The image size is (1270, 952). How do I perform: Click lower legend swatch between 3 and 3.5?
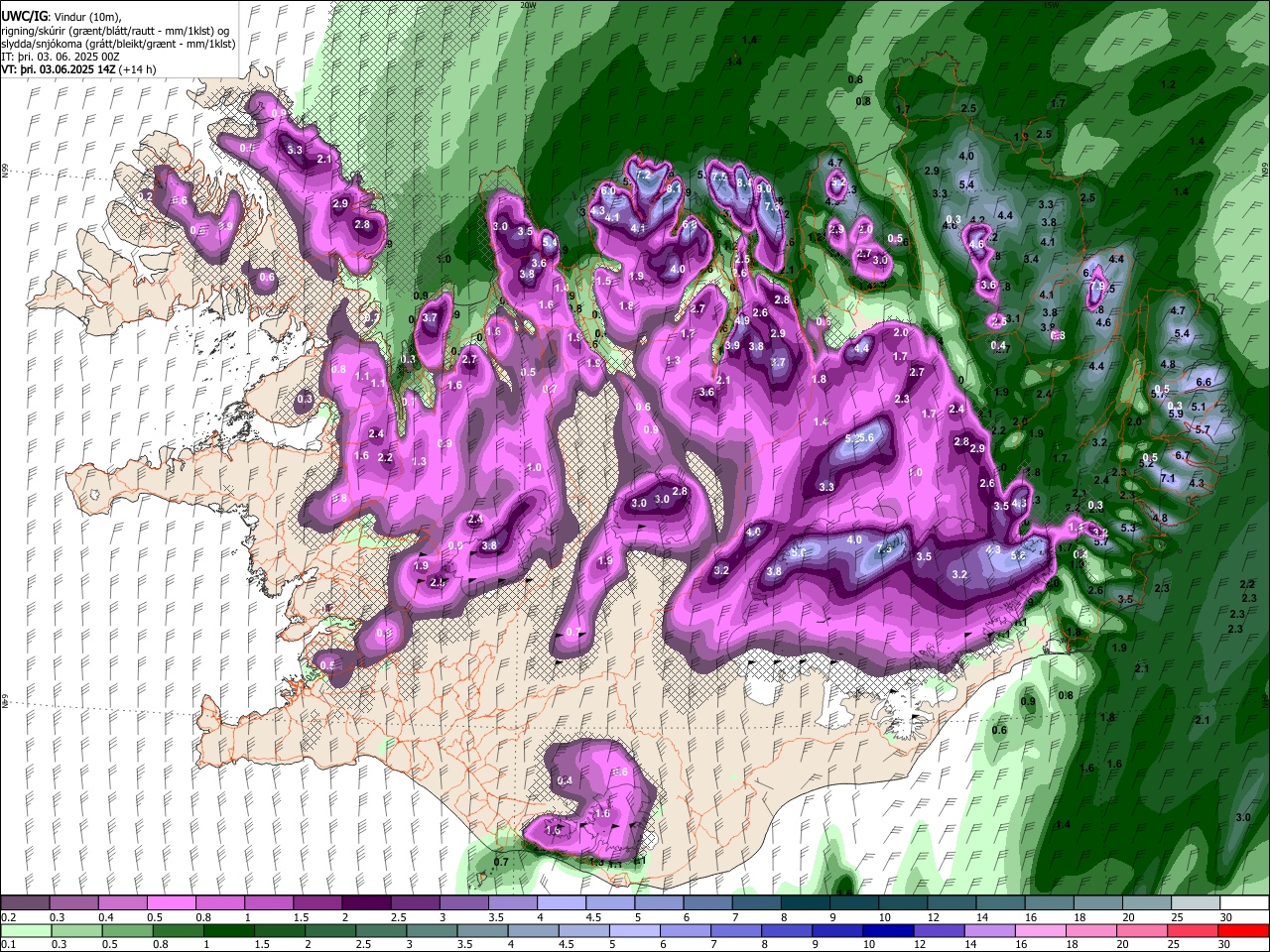click(432, 930)
